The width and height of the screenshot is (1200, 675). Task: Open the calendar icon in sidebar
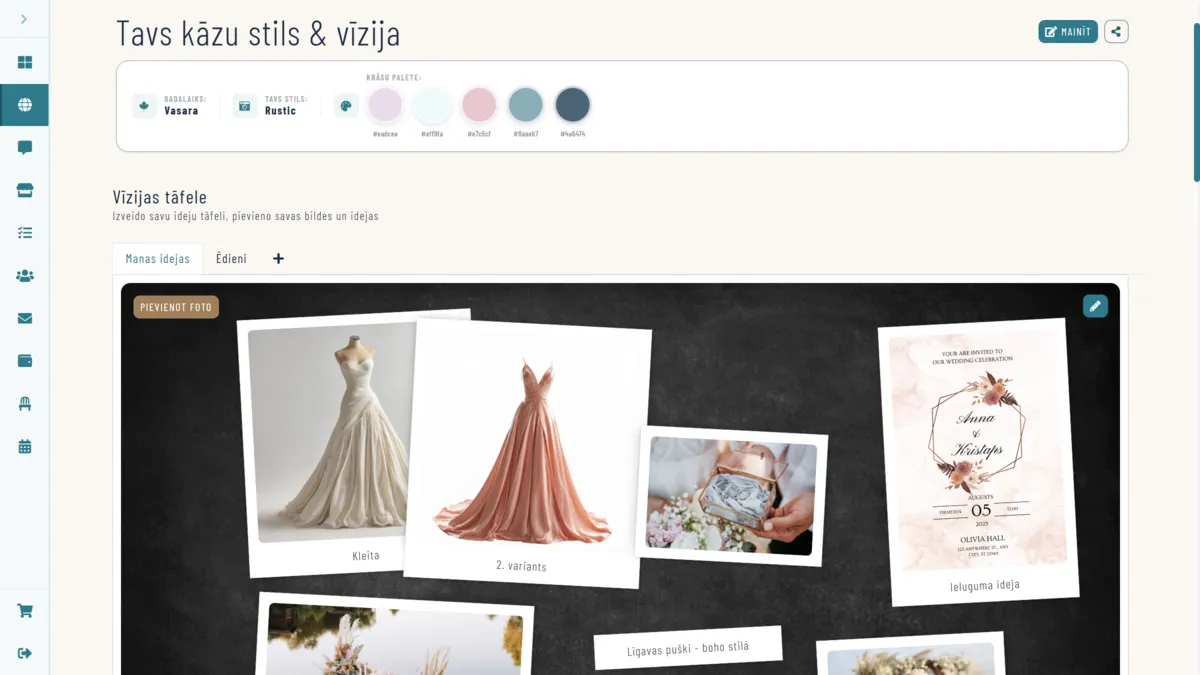[25, 447]
